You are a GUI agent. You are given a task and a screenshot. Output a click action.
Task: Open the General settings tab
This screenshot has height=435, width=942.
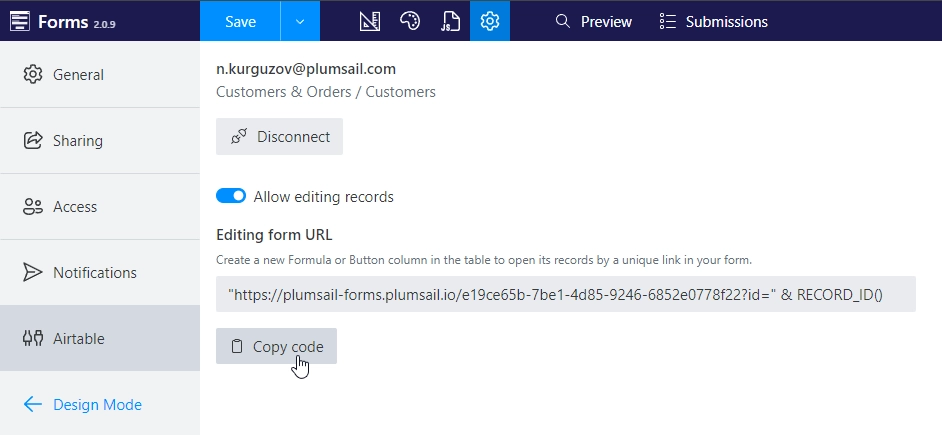tap(100, 75)
